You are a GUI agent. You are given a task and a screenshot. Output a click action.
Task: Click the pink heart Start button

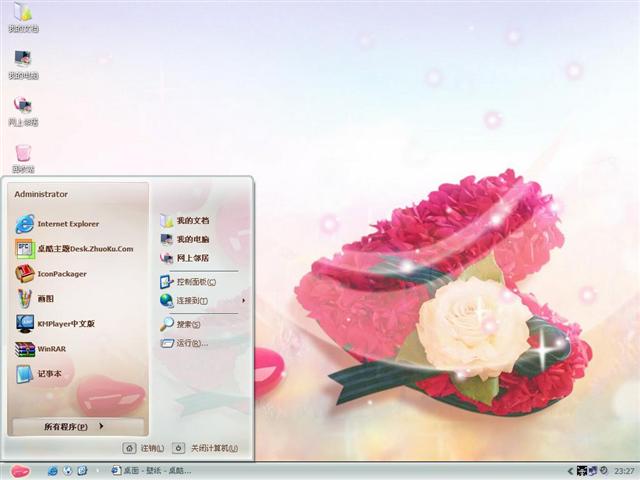click(x=20, y=471)
